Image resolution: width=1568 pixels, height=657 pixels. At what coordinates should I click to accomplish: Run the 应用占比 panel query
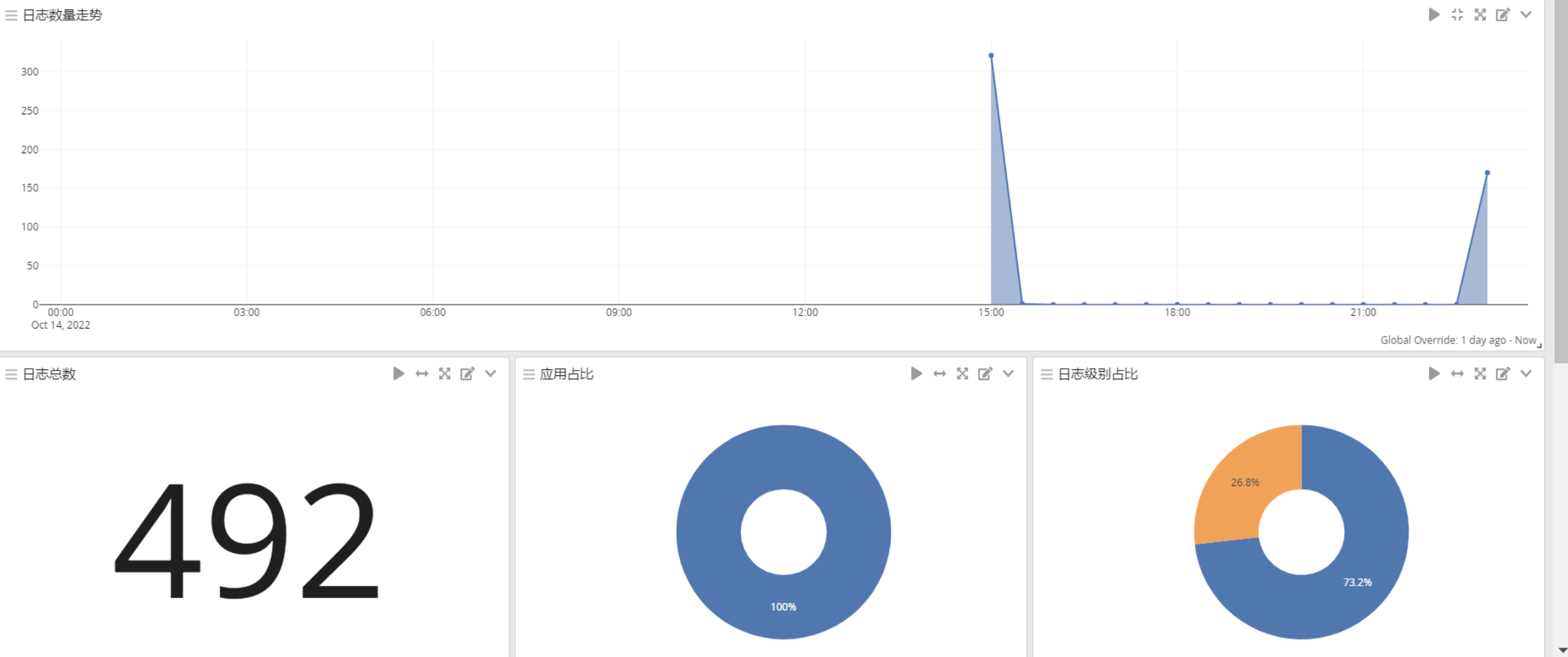(915, 373)
